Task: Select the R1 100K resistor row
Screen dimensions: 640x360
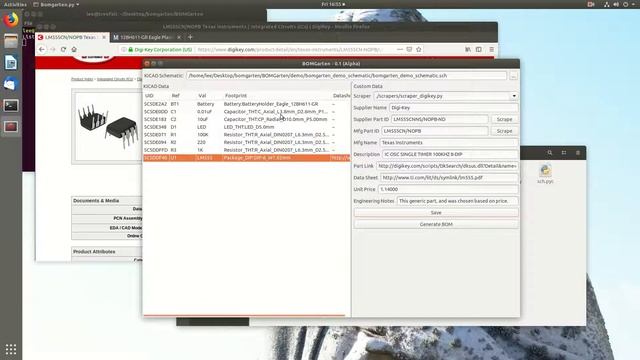Action: point(247,135)
